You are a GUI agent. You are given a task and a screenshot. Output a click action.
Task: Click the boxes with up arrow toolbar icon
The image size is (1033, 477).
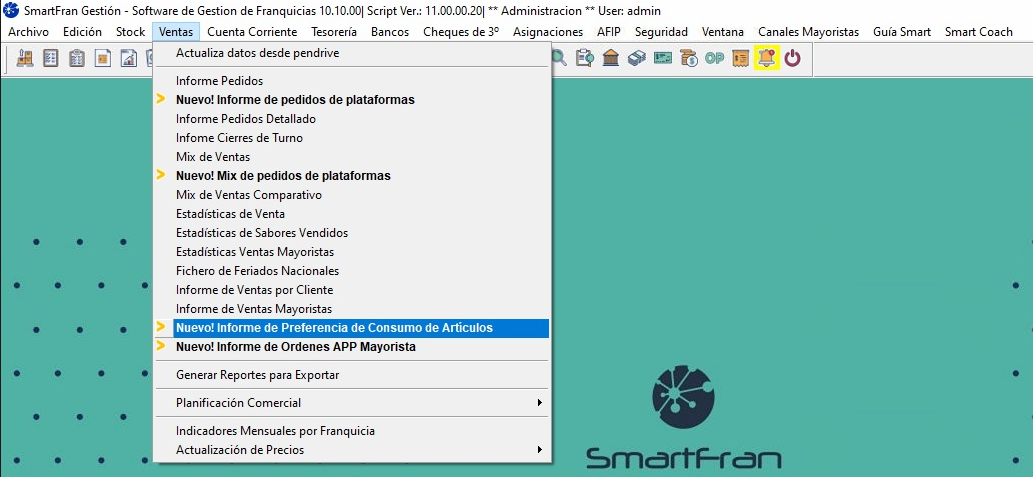24,58
